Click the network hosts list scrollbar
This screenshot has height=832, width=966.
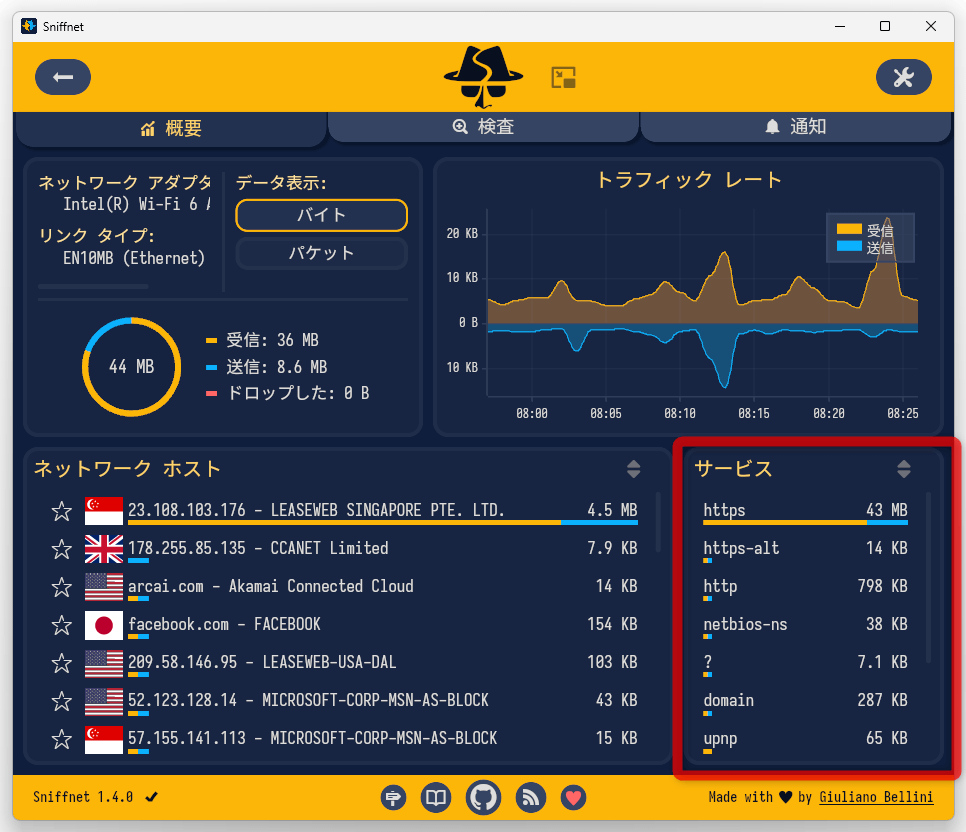click(x=658, y=522)
